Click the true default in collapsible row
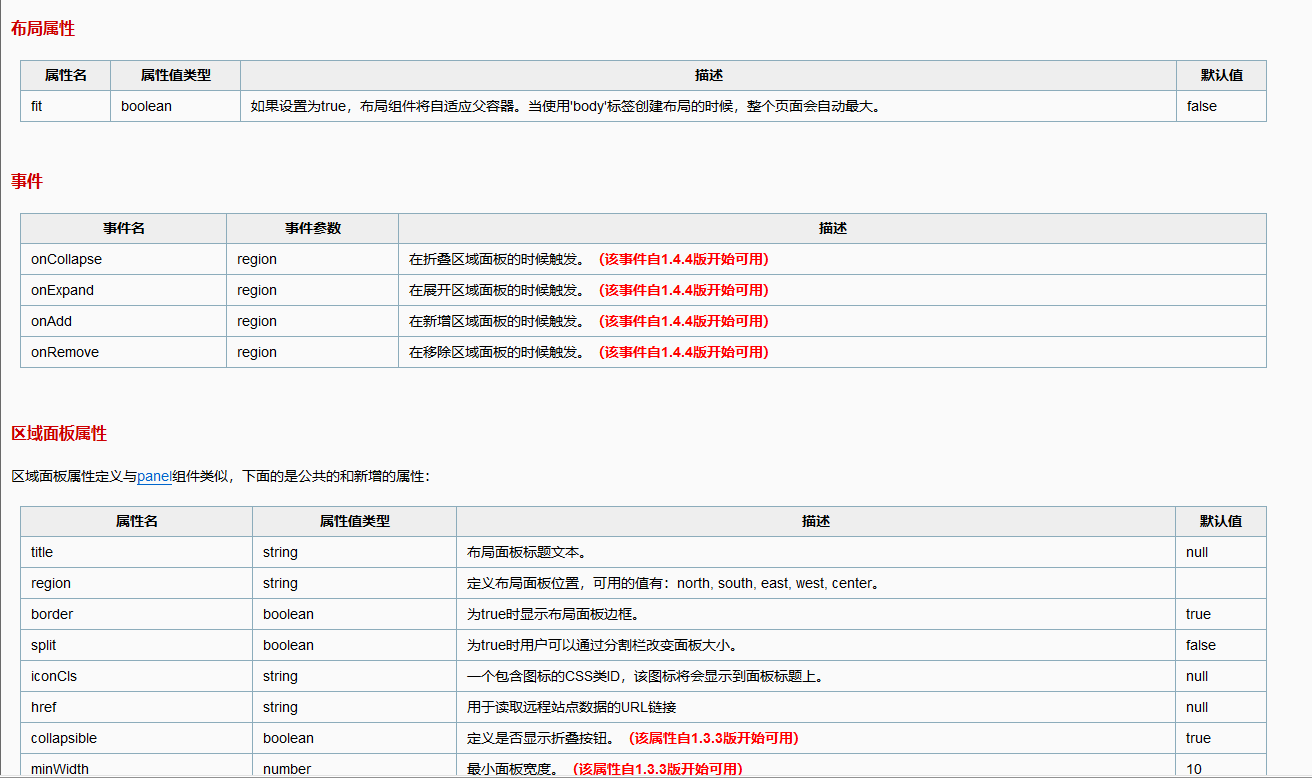This screenshot has width=1312, height=778. click(1198, 738)
